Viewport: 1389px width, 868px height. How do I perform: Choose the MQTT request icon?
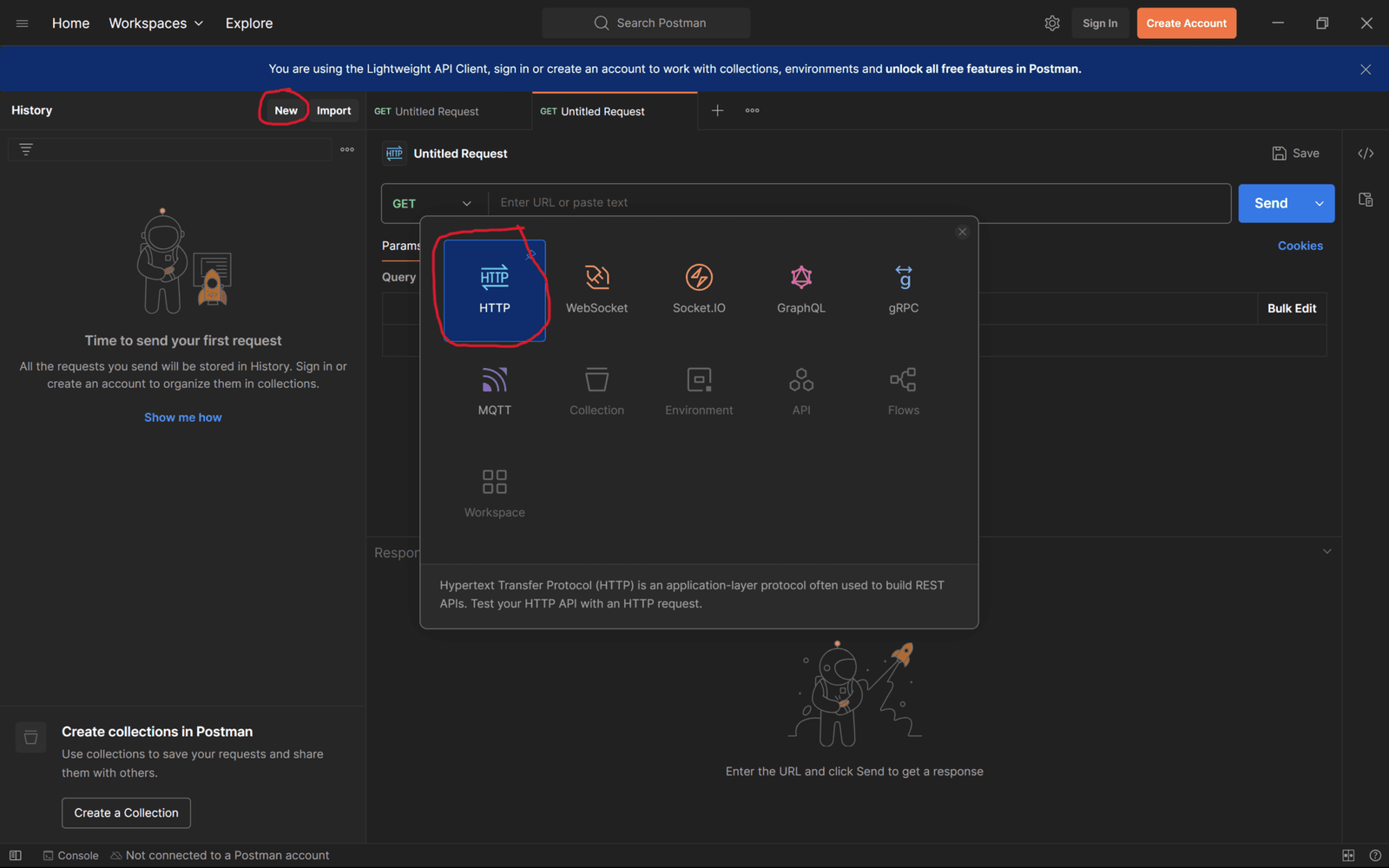(494, 391)
